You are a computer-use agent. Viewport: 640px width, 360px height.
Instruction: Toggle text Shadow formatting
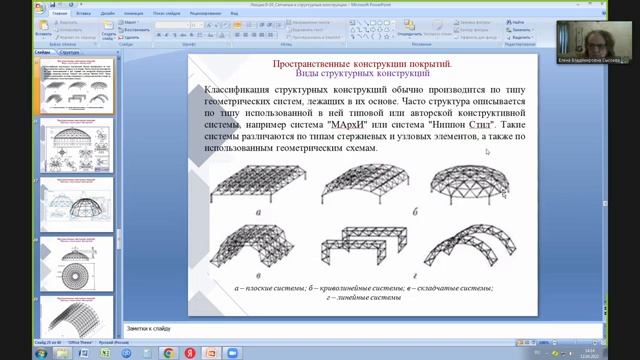(x=191, y=36)
